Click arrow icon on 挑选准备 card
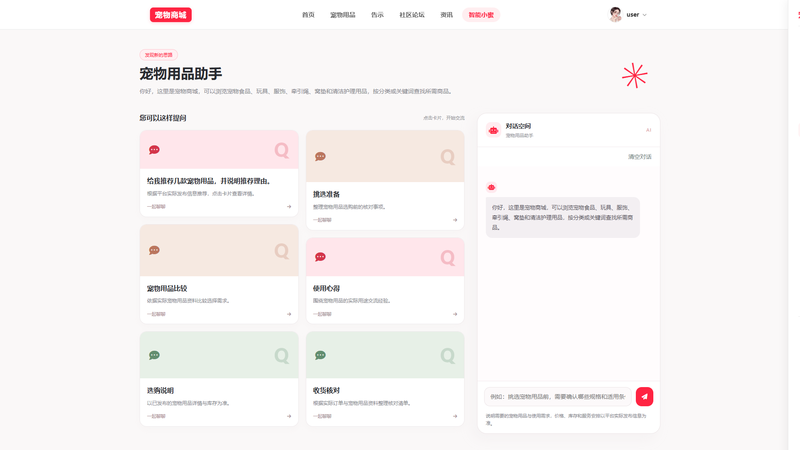The image size is (800, 450). (x=455, y=220)
